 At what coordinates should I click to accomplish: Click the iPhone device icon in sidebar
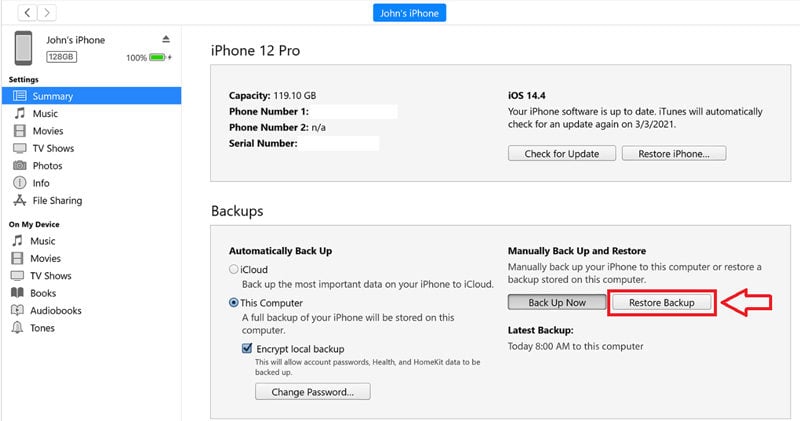click(x=24, y=47)
